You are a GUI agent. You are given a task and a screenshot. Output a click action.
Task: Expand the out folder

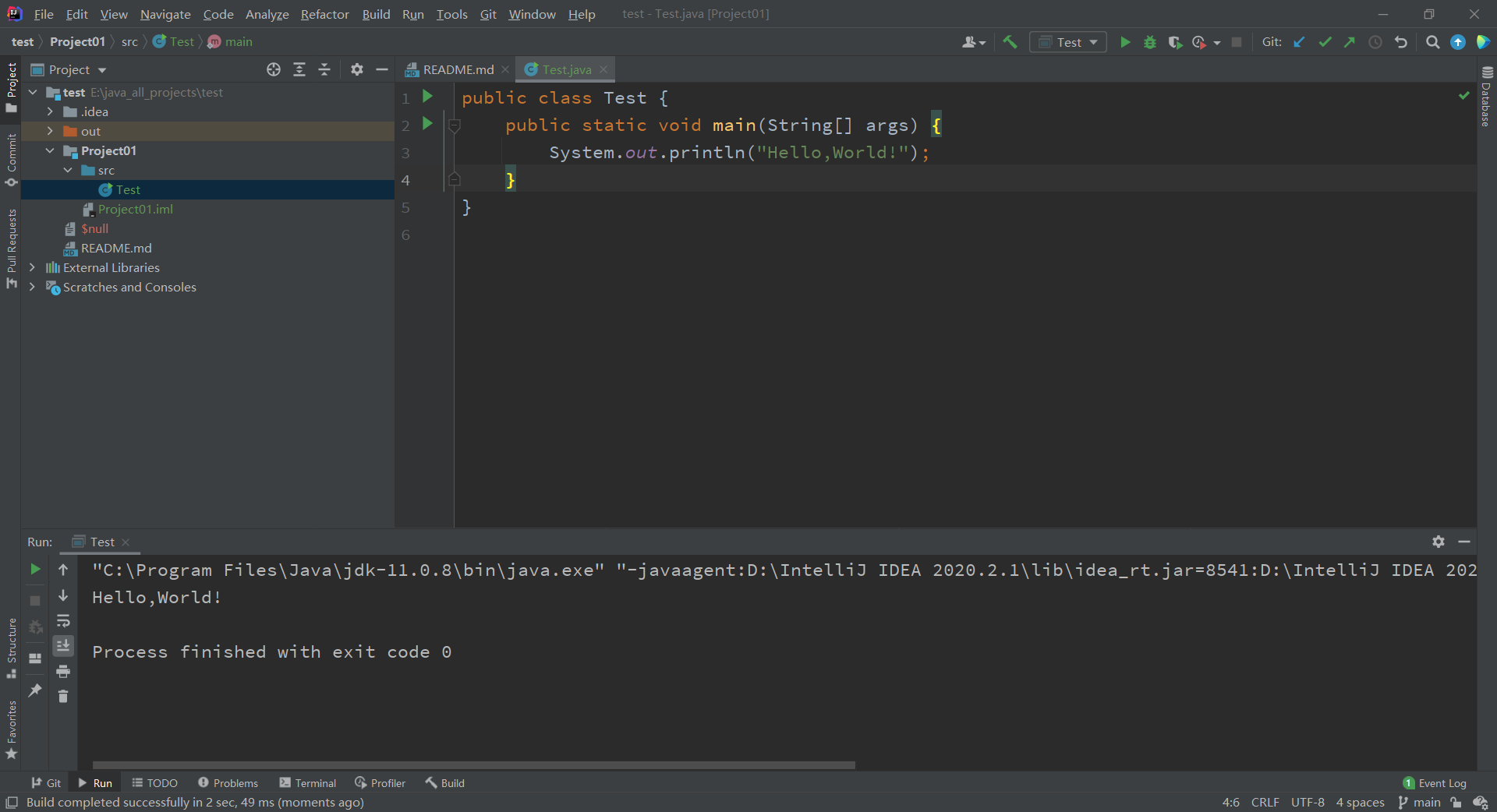pos(50,131)
